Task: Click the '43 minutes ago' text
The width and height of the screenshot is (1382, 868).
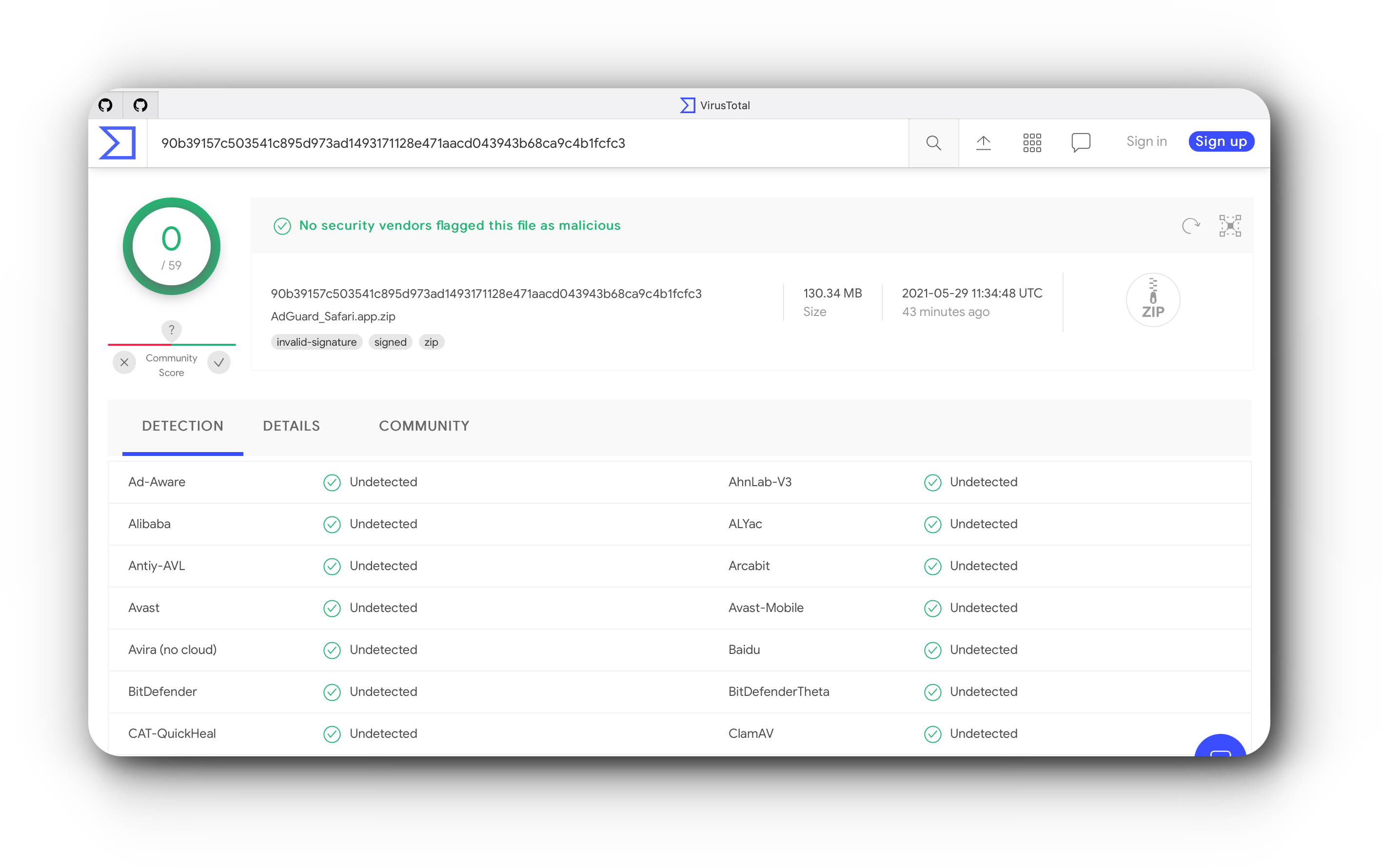Action: (946, 312)
